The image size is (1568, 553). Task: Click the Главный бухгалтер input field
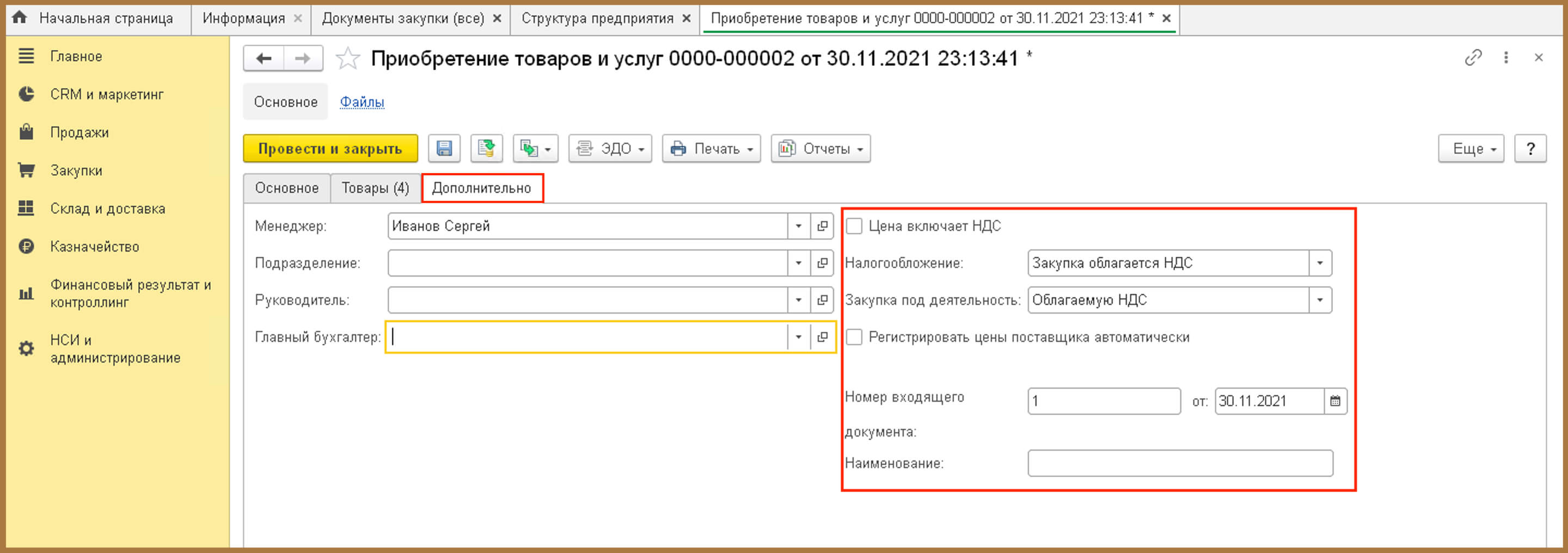pyautogui.click(x=587, y=337)
